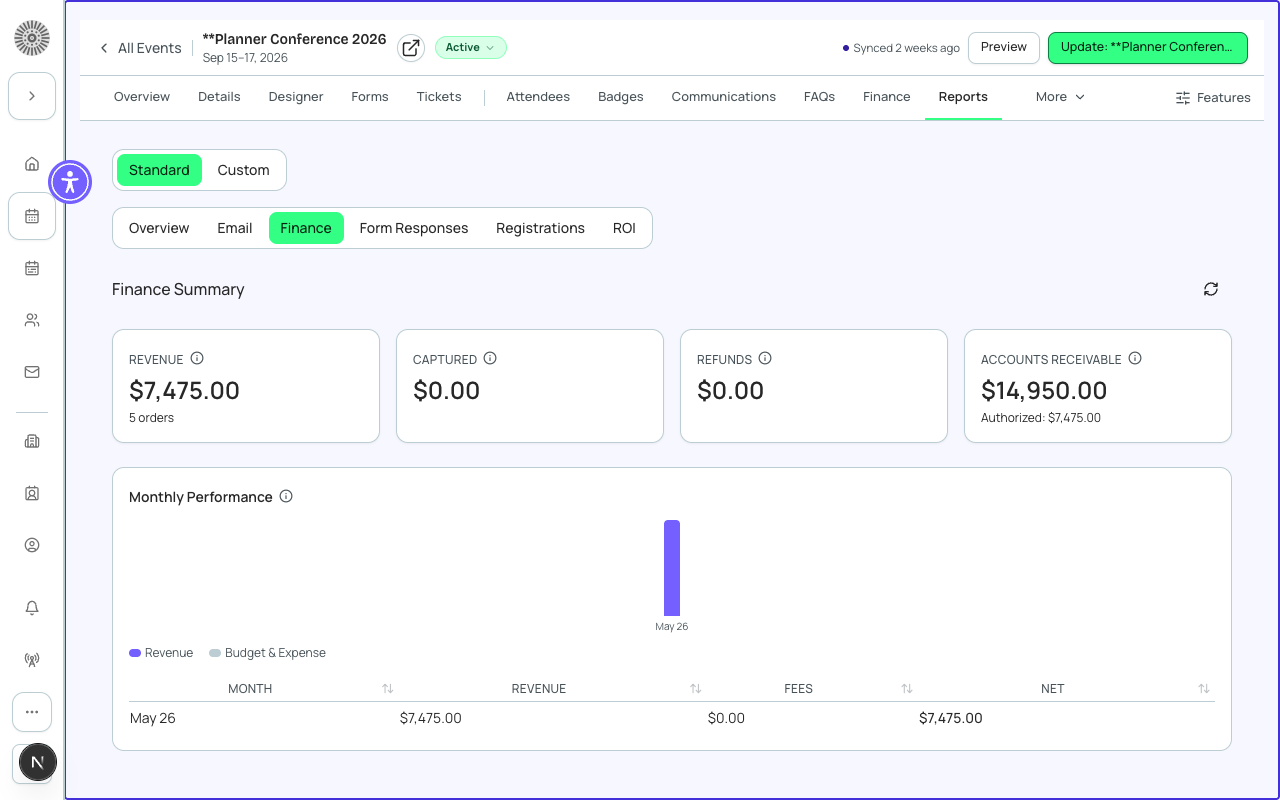This screenshot has height=800, width=1280.
Task: Click info icon next to Refunds
Action: click(x=765, y=358)
